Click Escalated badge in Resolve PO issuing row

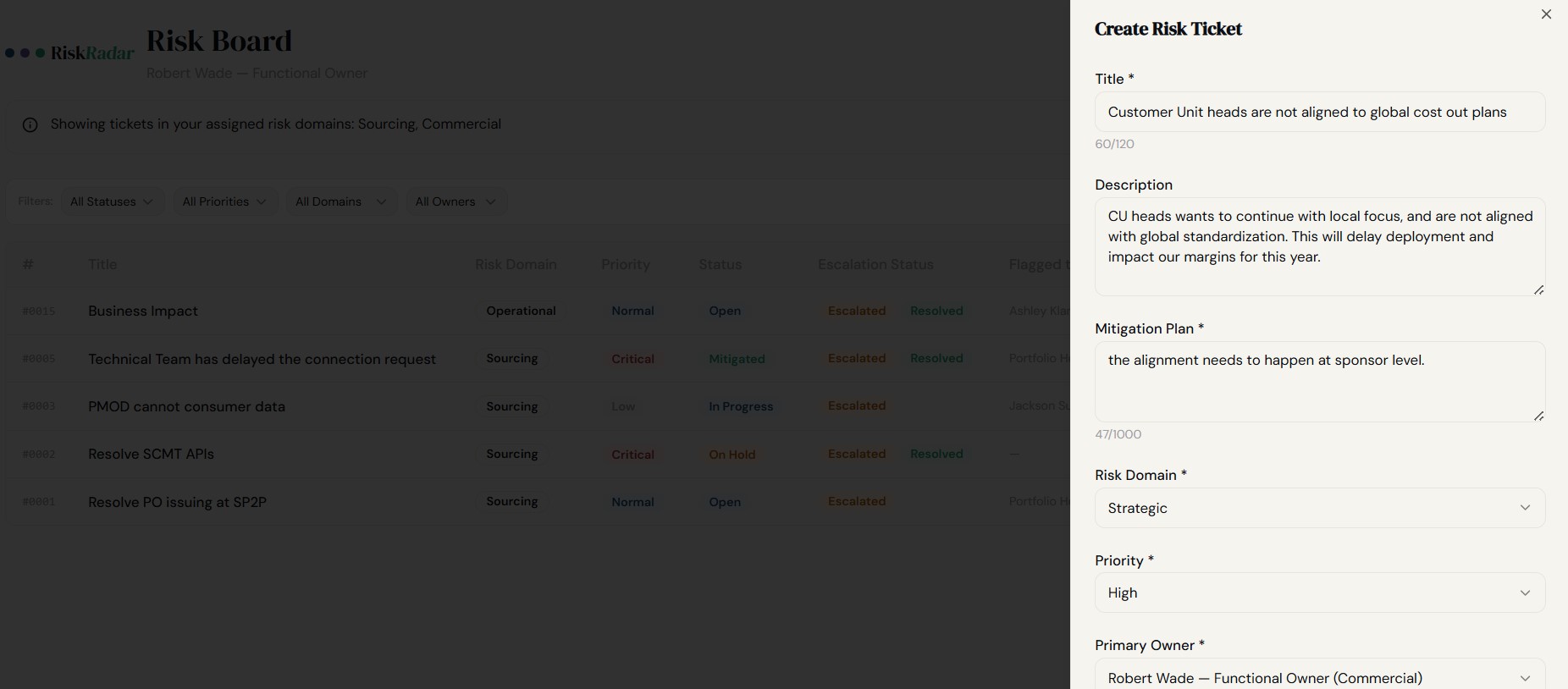point(857,501)
